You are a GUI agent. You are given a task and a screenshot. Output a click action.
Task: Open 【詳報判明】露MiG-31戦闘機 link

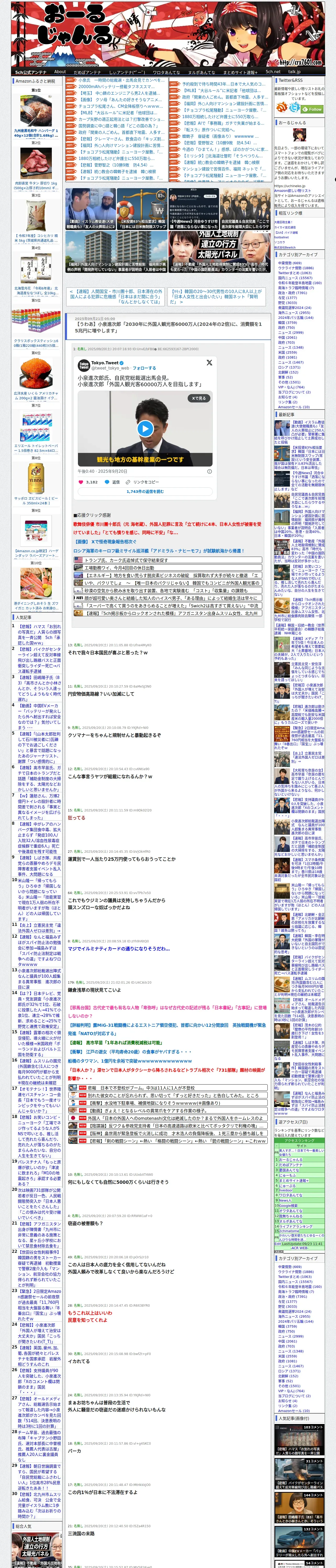(x=167, y=1029)
